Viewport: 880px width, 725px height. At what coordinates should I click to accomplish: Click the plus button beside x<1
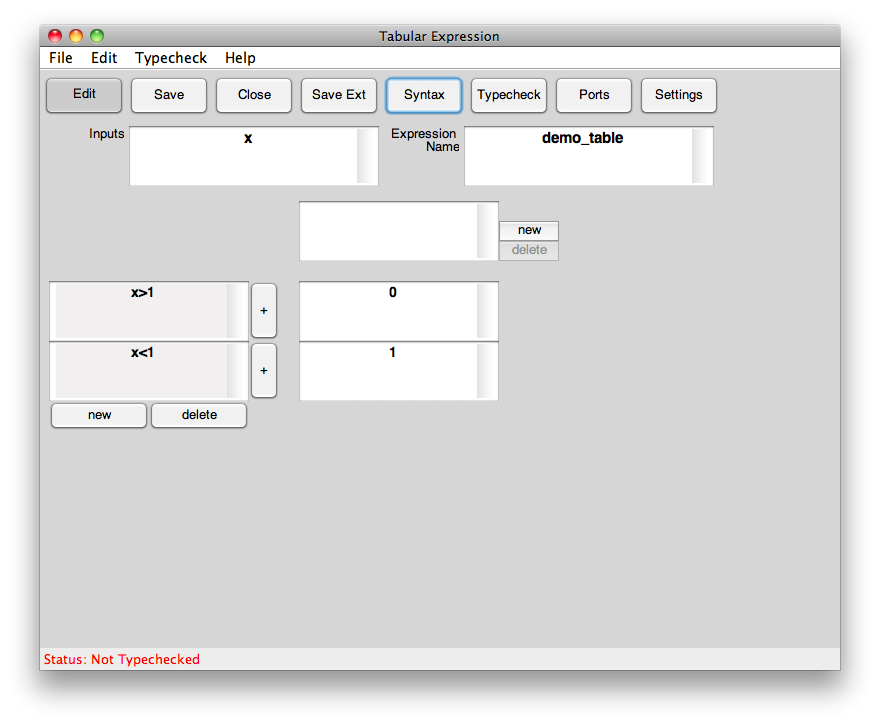pyautogui.click(x=264, y=371)
